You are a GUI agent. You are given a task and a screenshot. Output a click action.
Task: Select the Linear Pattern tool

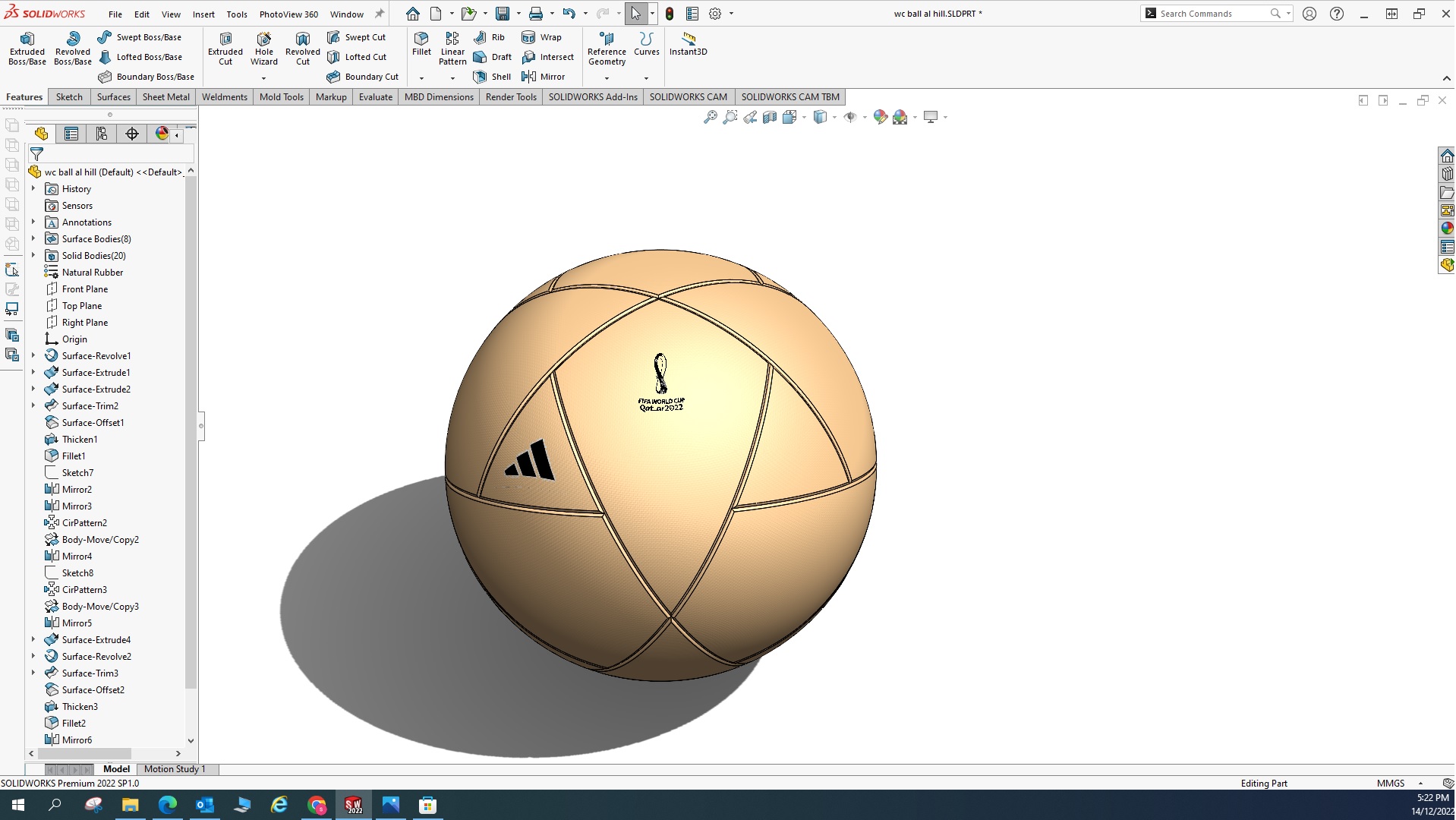tap(452, 49)
